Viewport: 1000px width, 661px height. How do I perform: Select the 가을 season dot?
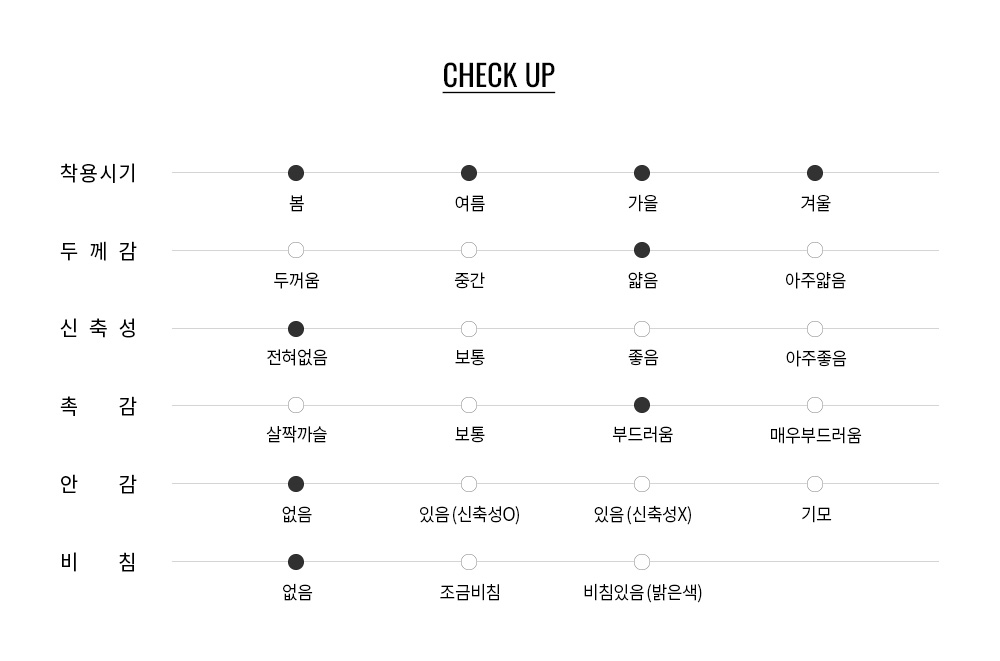tap(642, 173)
